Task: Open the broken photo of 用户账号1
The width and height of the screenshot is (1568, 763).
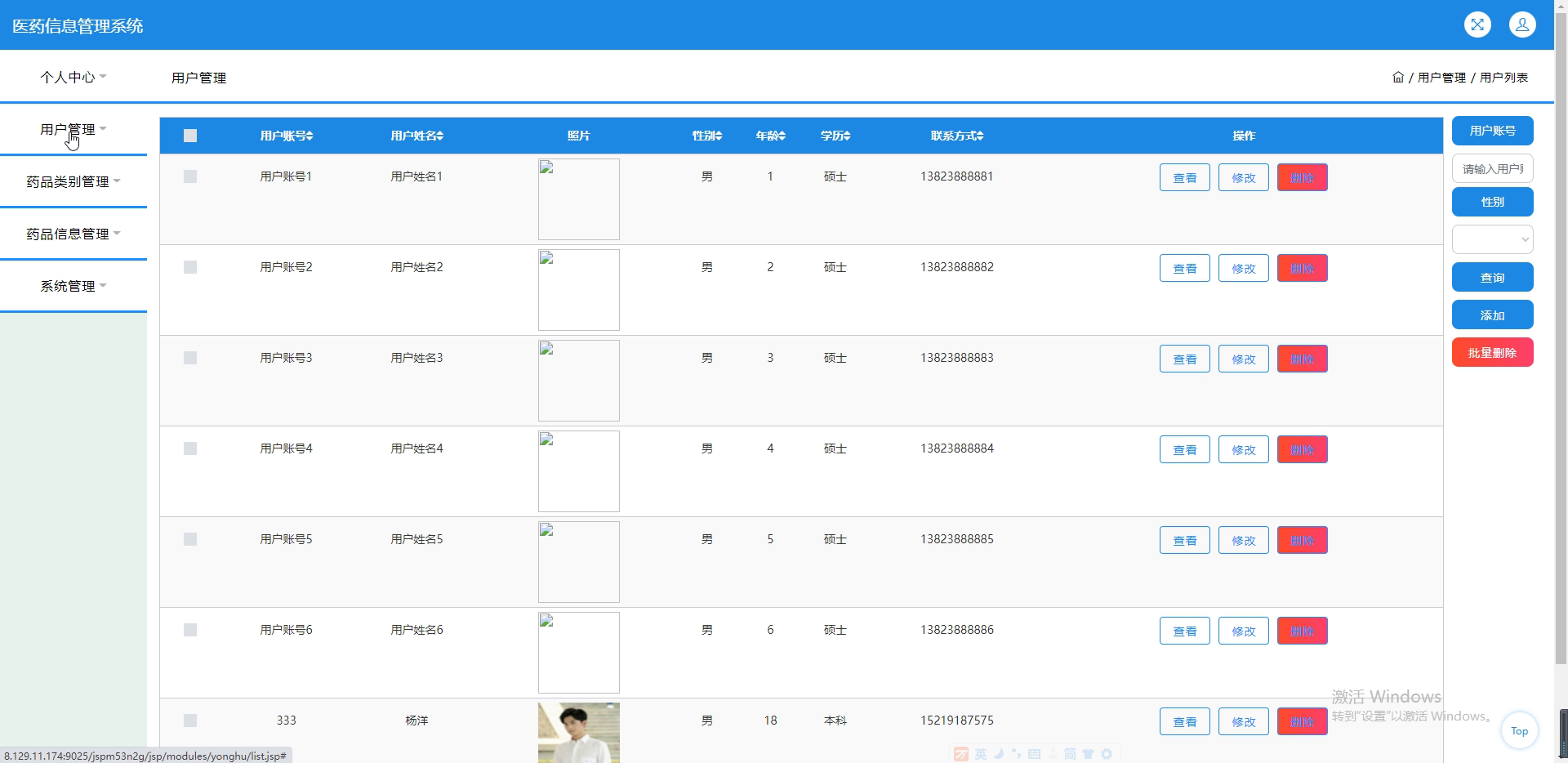Action: click(579, 199)
